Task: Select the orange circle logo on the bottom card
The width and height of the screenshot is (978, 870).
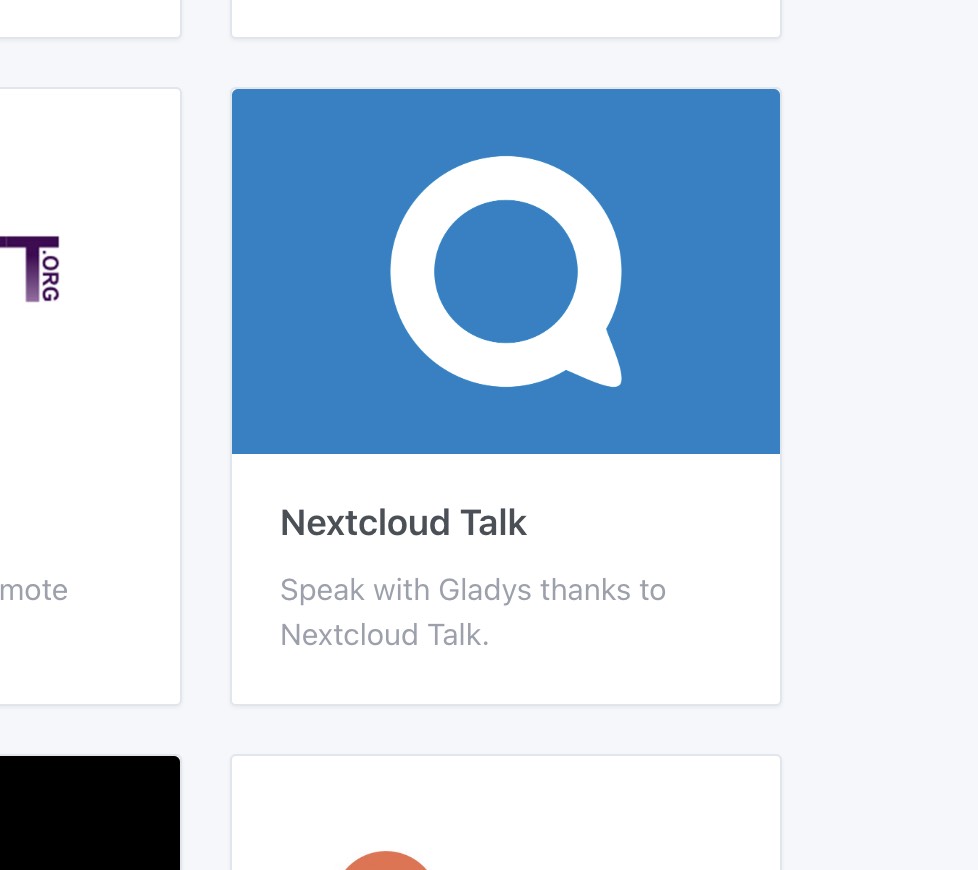Action: point(385,860)
